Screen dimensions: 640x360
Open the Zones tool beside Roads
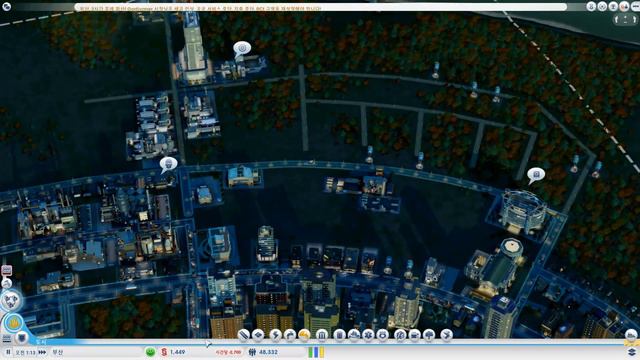tap(258, 335)
